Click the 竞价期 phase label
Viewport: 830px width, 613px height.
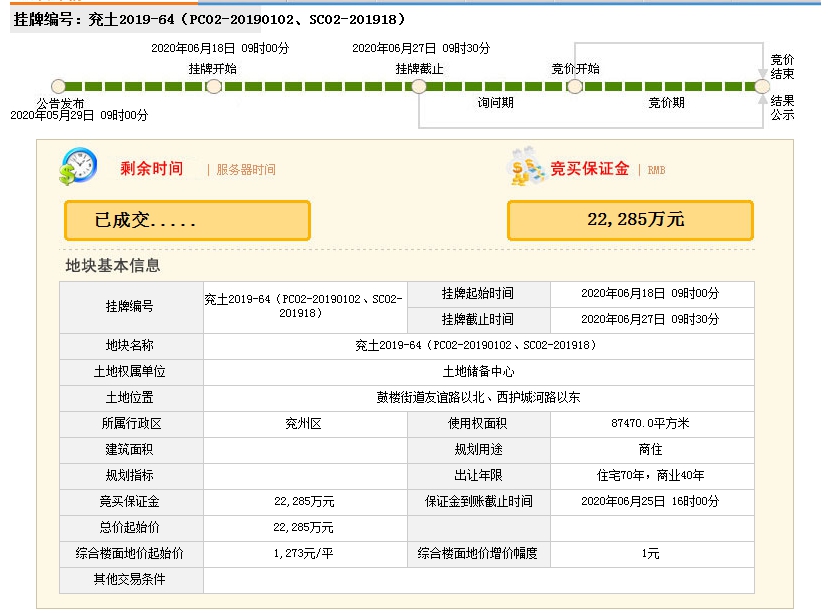(x=666, y=103)
